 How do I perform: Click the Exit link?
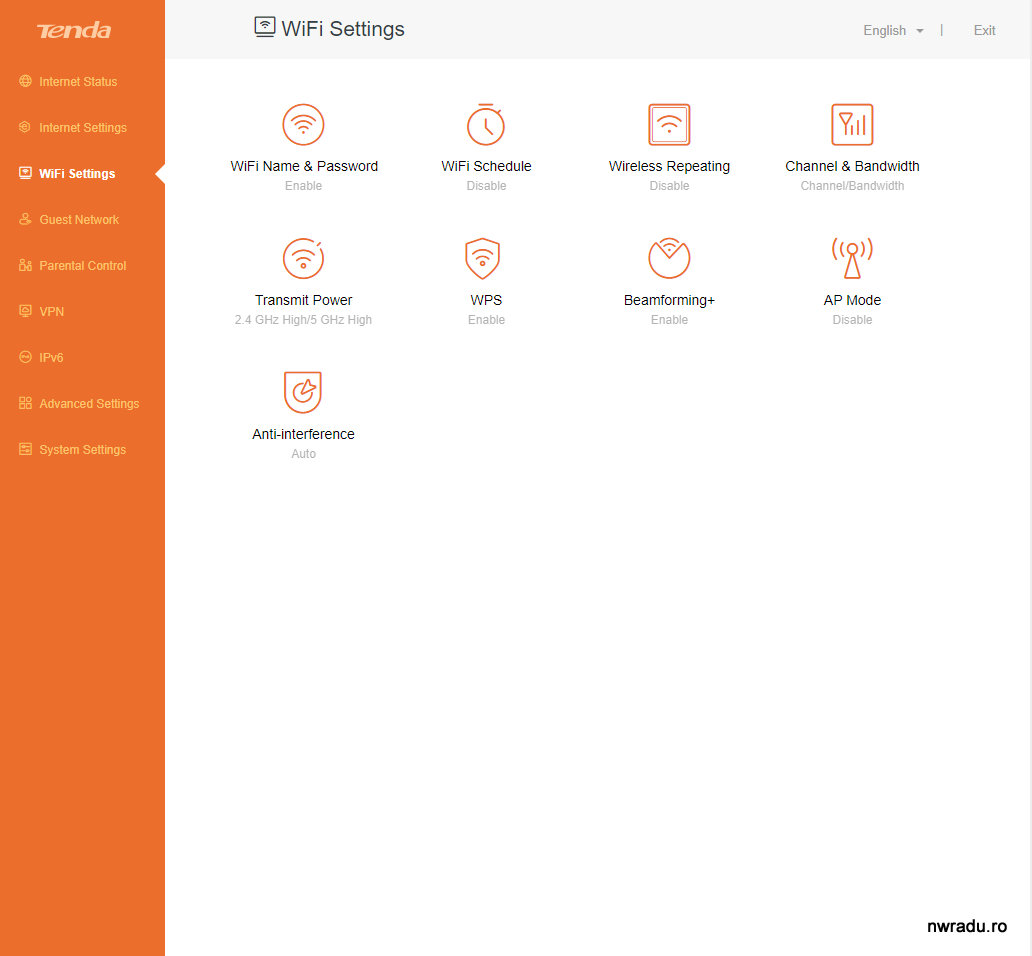(x=984, y=31)
